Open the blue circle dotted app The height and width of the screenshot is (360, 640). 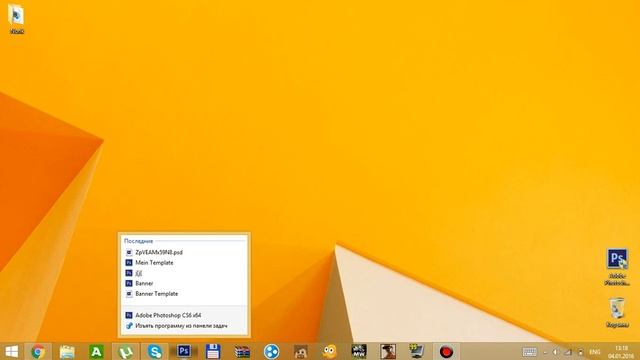[271, 351]
